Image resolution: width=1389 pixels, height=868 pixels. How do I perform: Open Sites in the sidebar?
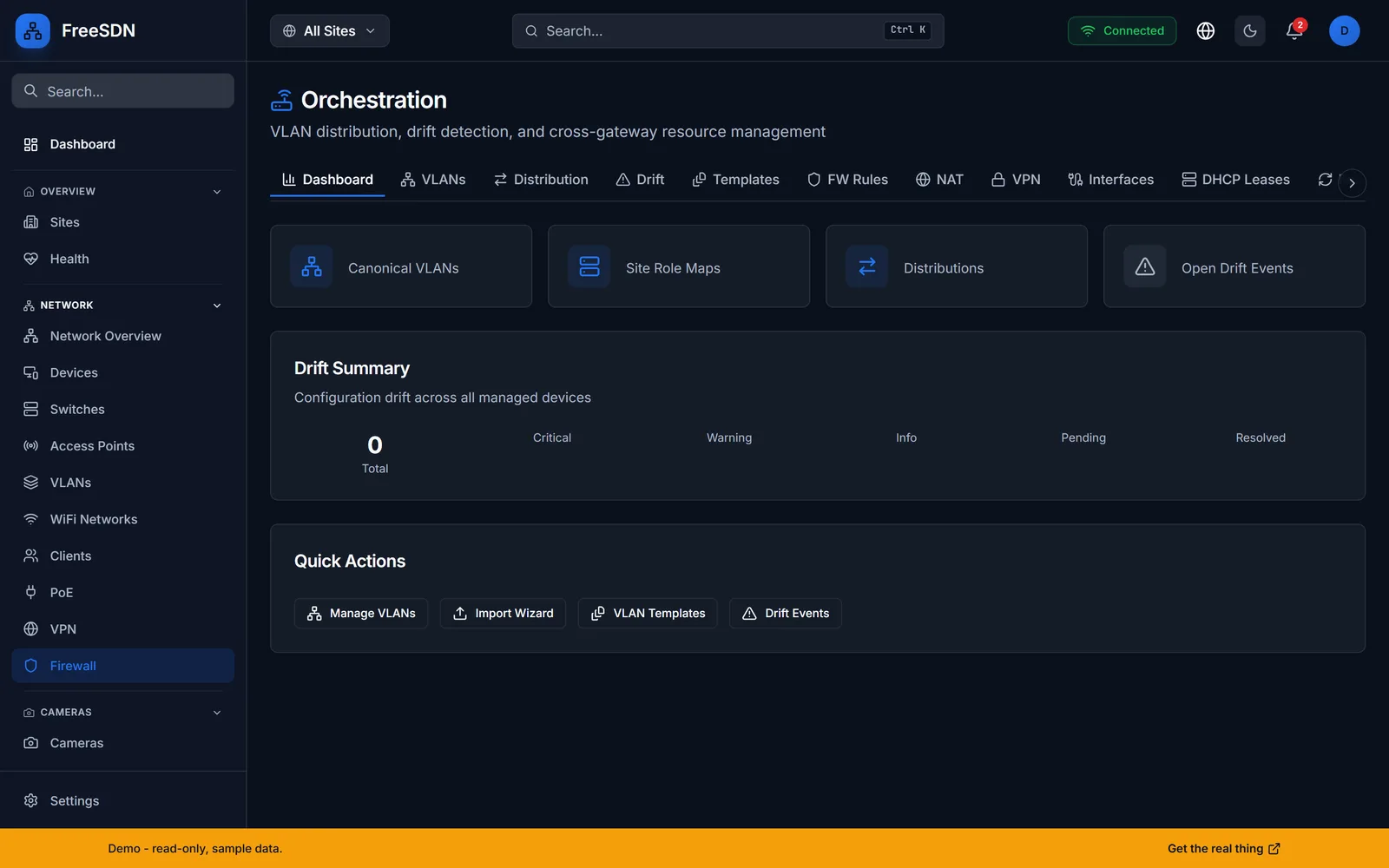pyautogui.click(x=122, y=222)
